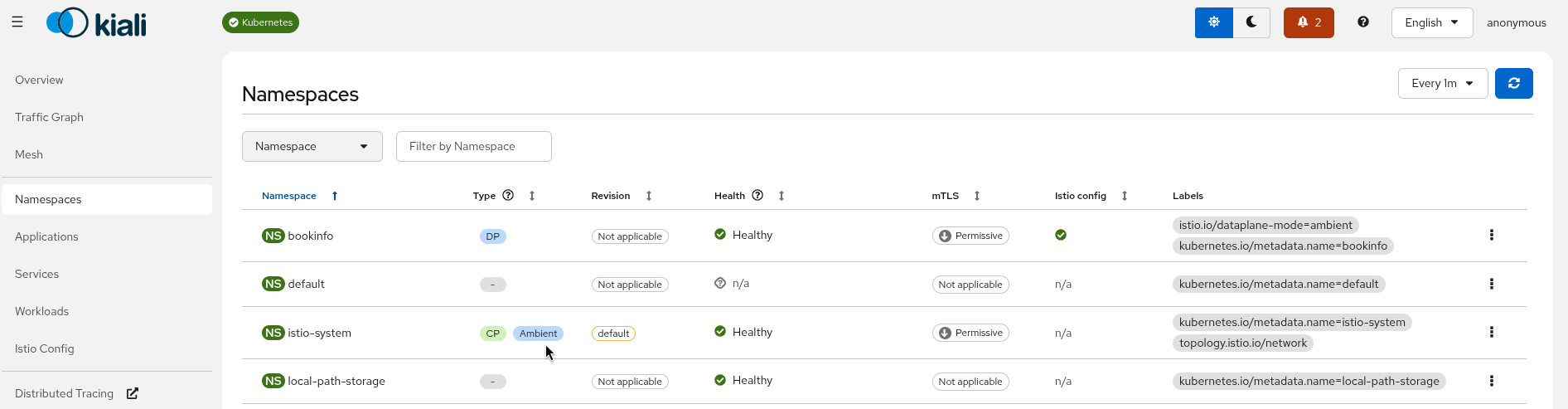Open the notifications bell with 2 alerts
Viewport: 1568px width, 409px height.
coord(1308,22)
